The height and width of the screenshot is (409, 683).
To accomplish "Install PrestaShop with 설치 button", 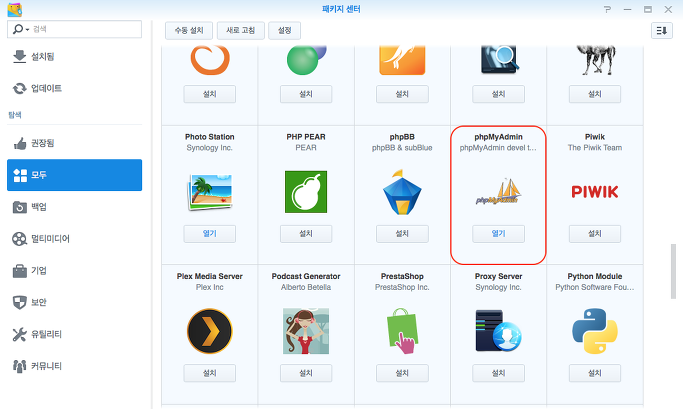I will [x=402, y=373].
